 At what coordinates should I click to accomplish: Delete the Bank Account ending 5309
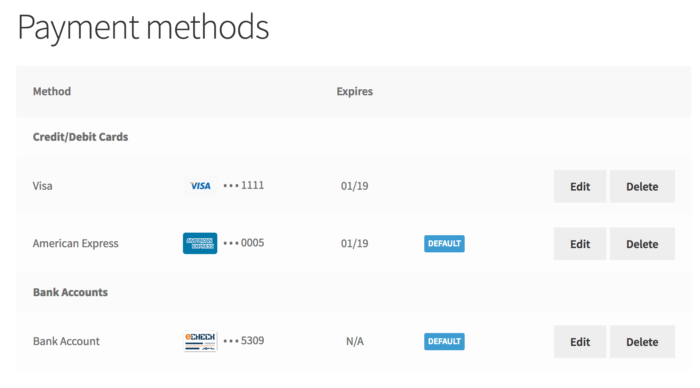tap(642, 342)
